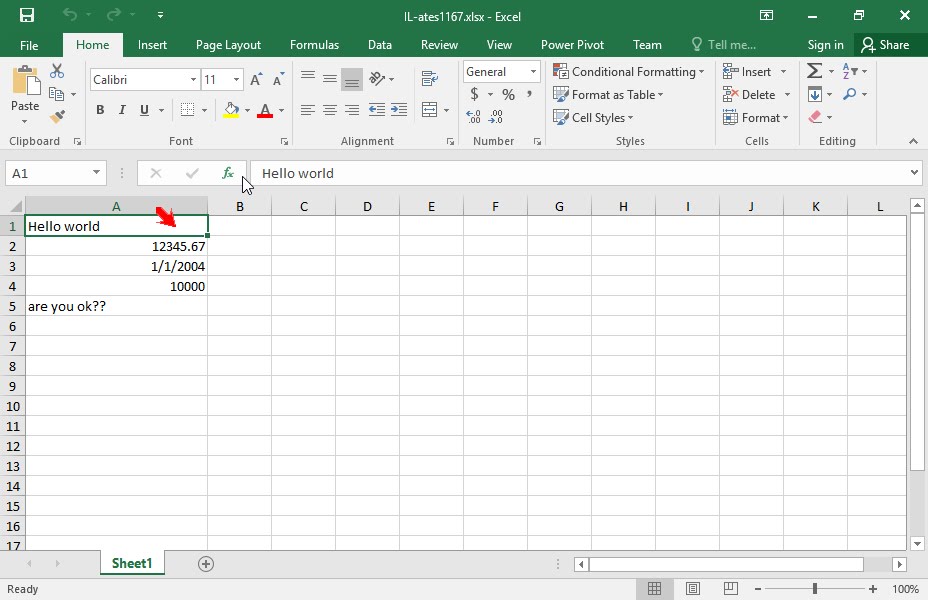
Task: Apply fill color with the paint bucket
Action: coord(231,110)
